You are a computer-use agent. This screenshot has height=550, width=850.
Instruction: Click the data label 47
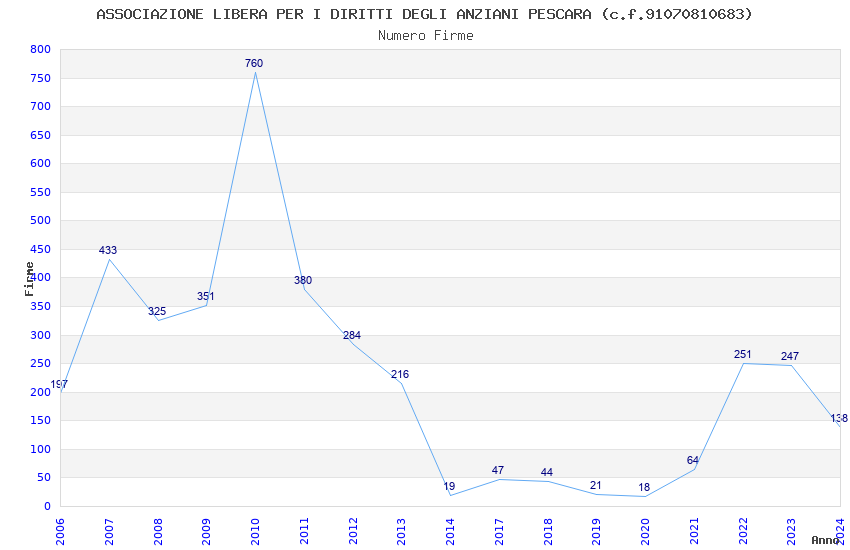(498, 470)
